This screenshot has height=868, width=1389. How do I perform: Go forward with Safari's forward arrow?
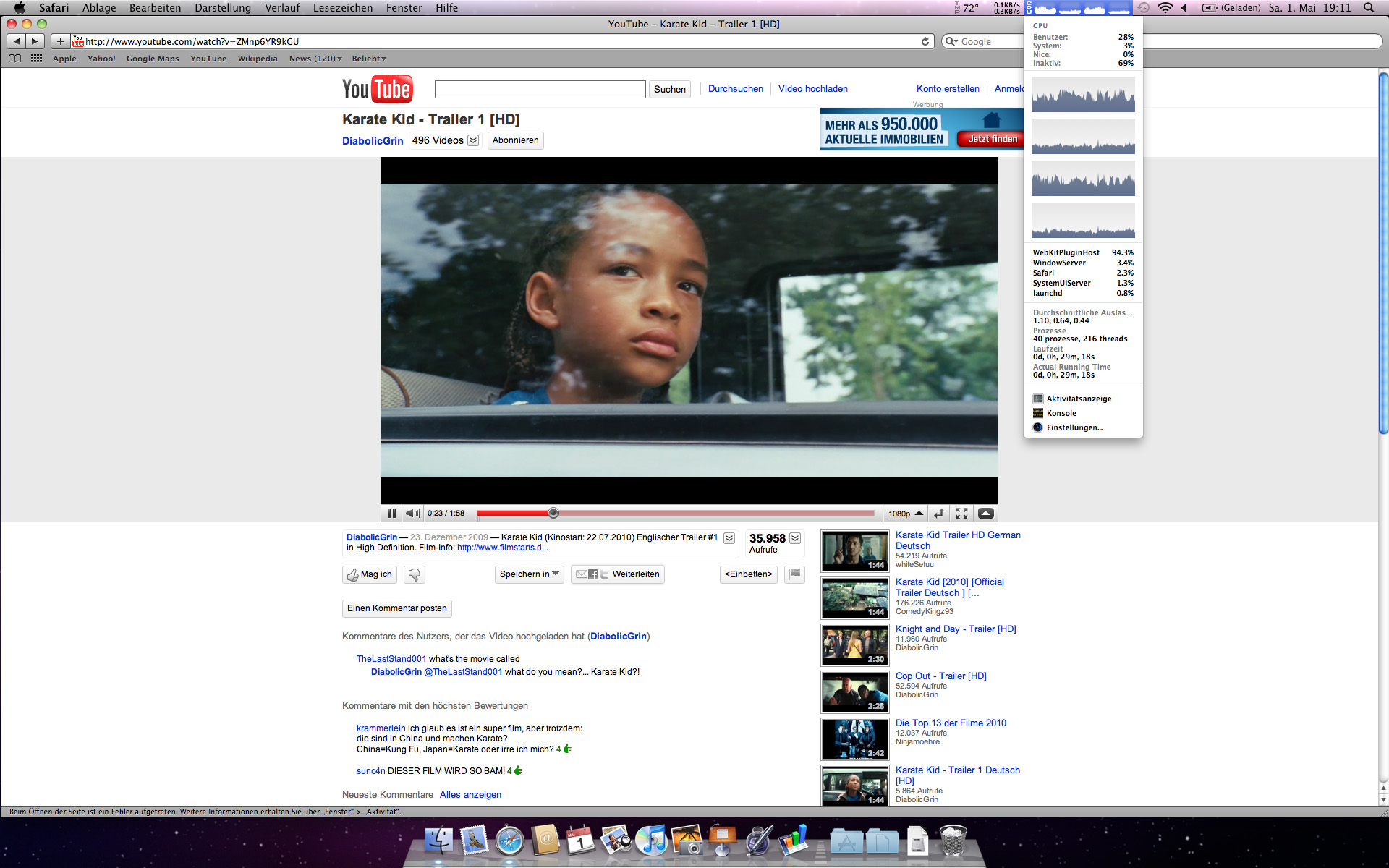(35, 41)
